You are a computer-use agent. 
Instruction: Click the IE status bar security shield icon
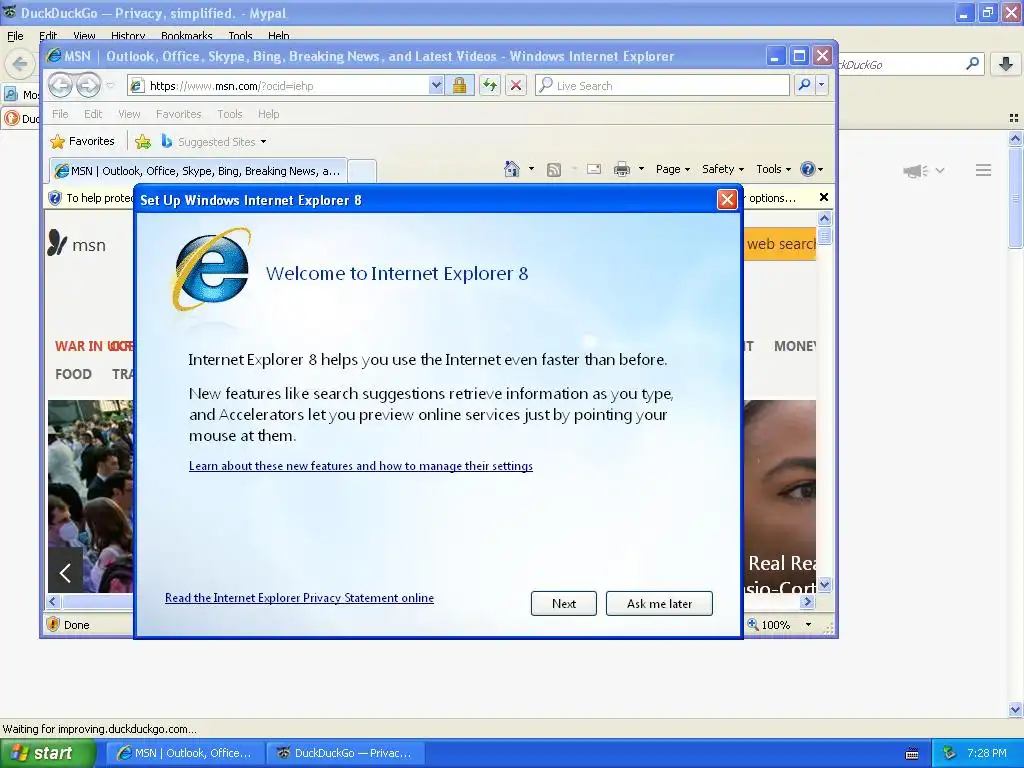pos(53,624)
